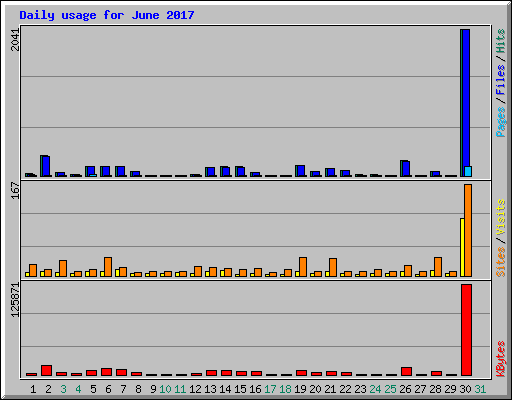This screenshot has height=400, width=512.
Task: Click the blue hits bar for day 19
Action: [x=301, y=171]
